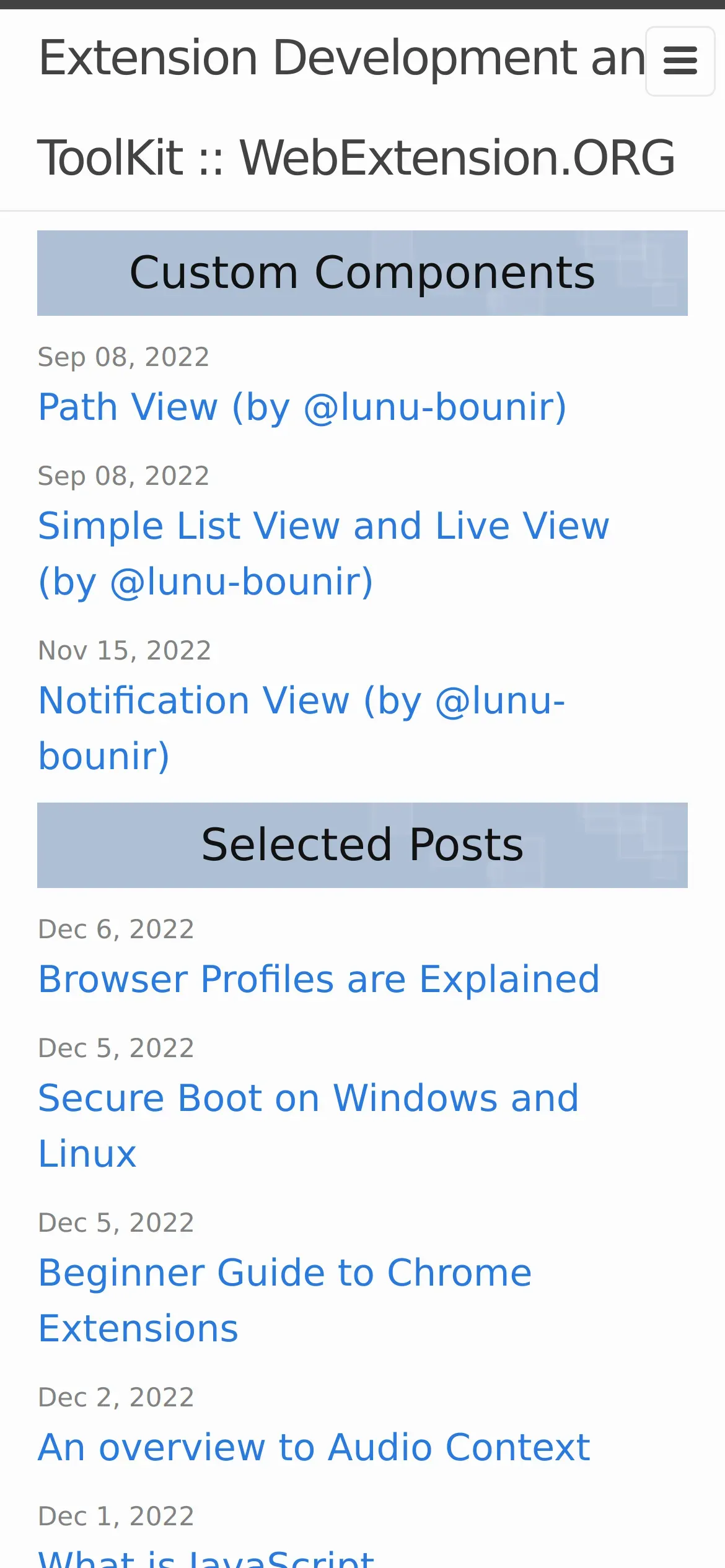Click the Dec 6, 2022 date label
The height and width of the screenshot is (1568, 725).
[116, 930]
